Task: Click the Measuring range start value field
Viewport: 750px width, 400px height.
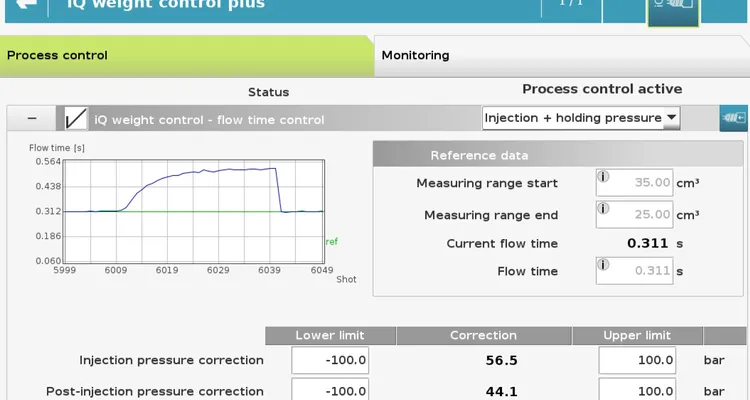Action: tap(640, 183)
